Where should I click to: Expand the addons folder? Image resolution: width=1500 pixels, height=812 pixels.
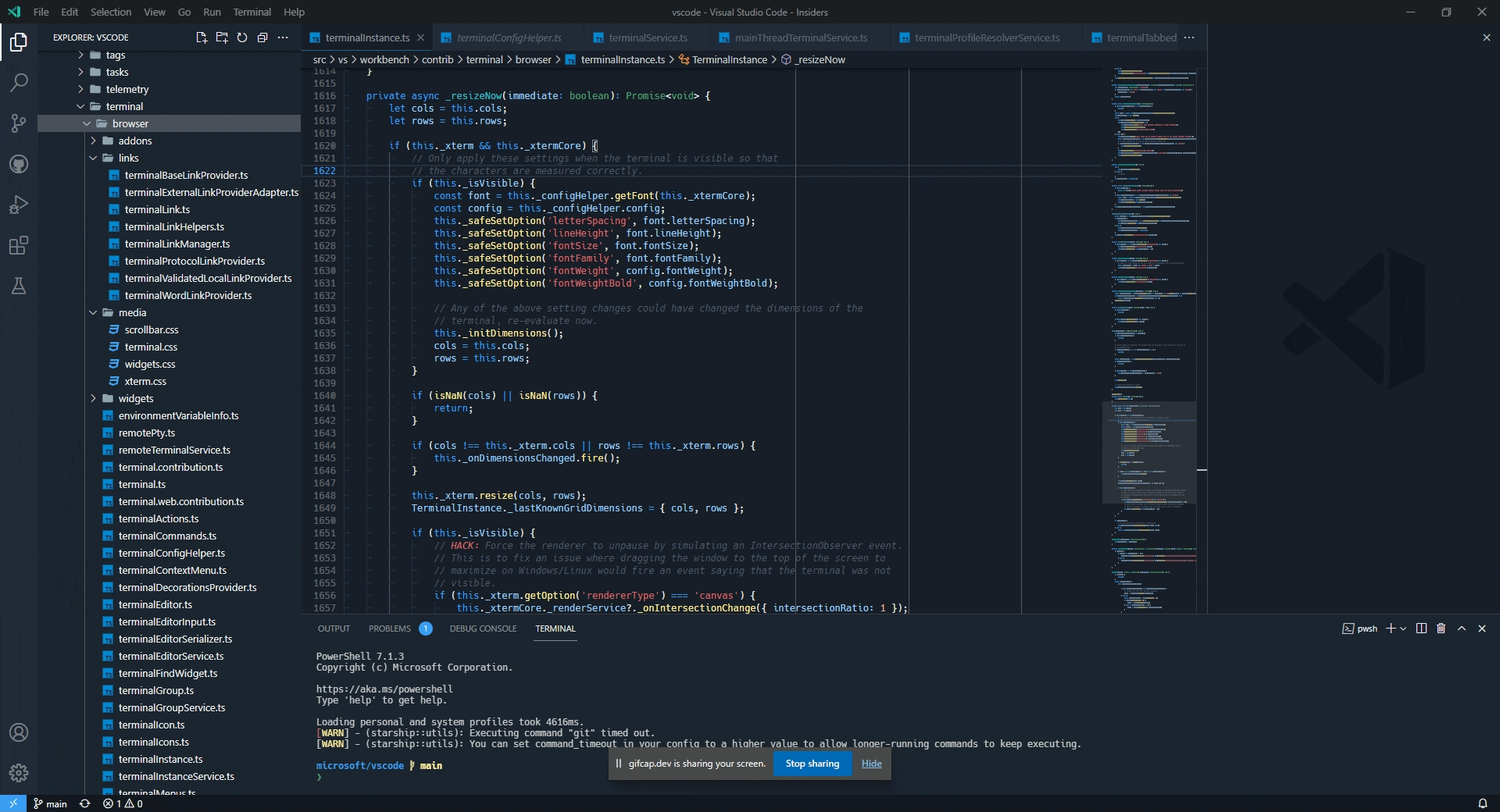93,141
